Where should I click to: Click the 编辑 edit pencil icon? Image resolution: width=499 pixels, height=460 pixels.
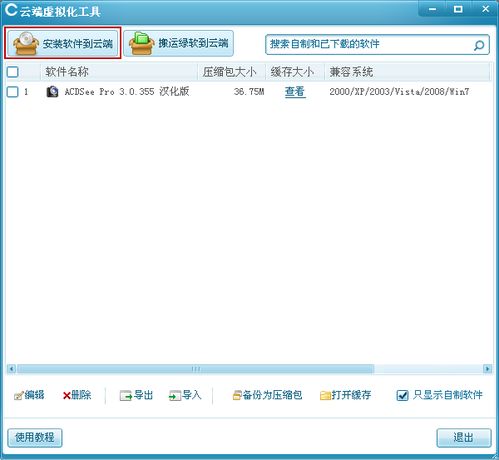19,396
